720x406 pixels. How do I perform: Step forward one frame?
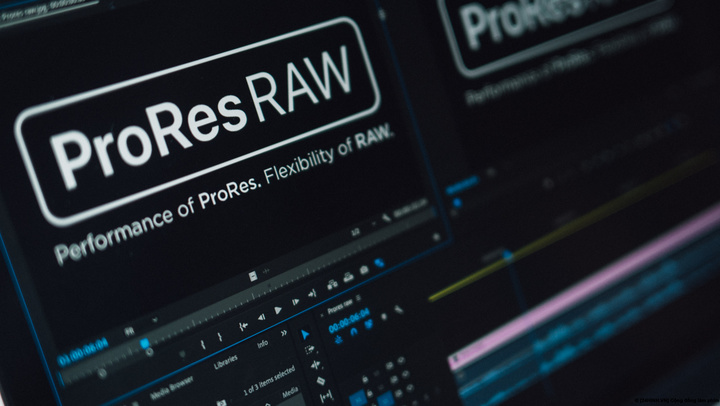pyautogui.click(x=295, y=302)
